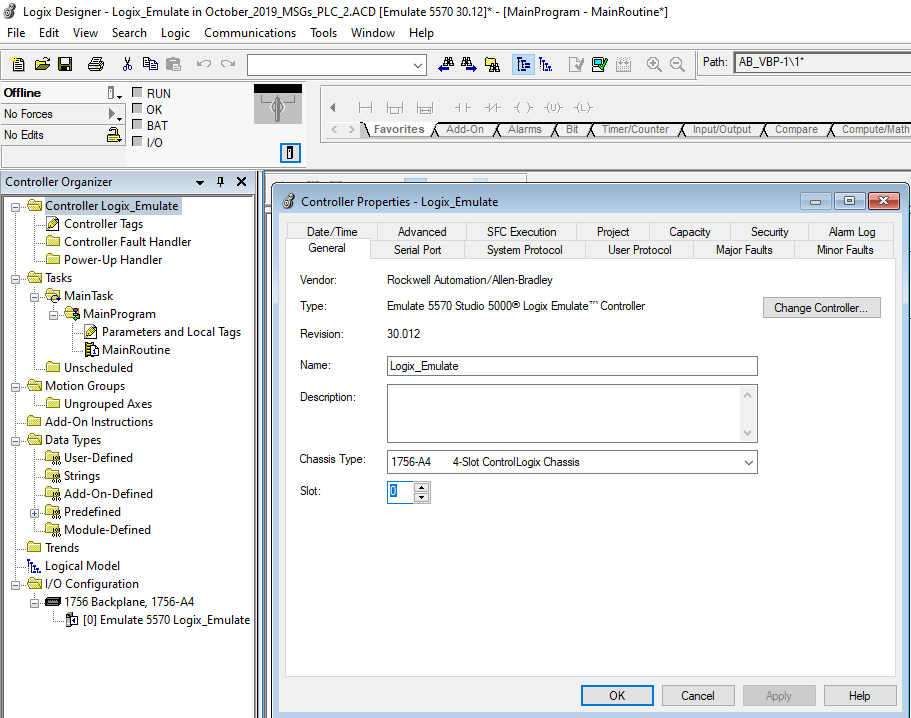Open the Chassis Type dropdown
The image size is (911, 718).
[748, 462]
